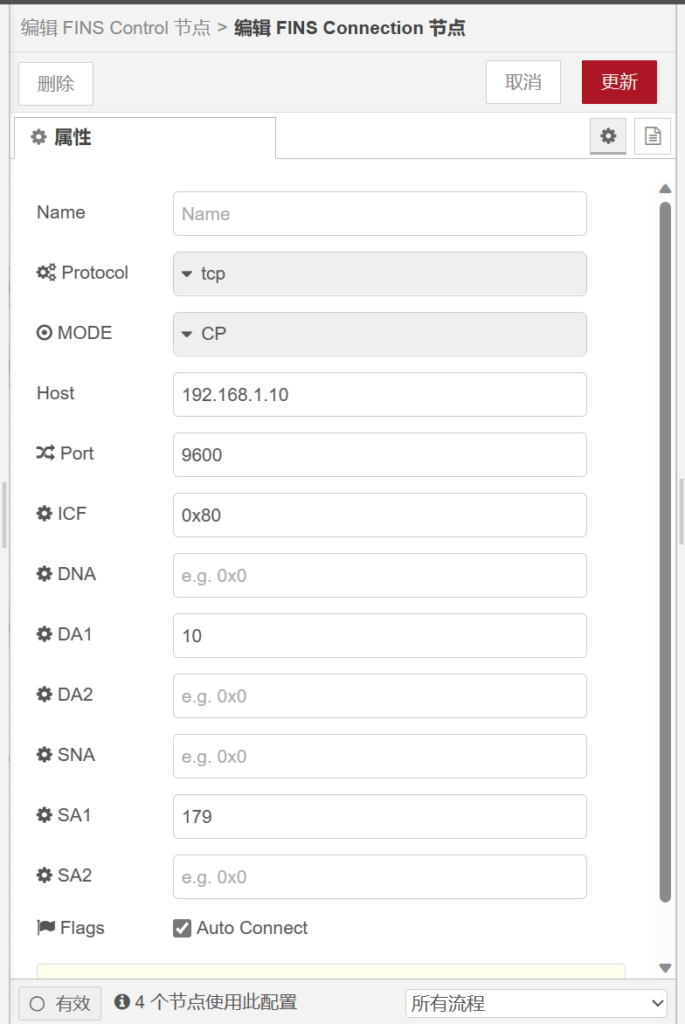Click the Flags flag icon
Screen dimensions: 685x1024
[x=46, y=928]
